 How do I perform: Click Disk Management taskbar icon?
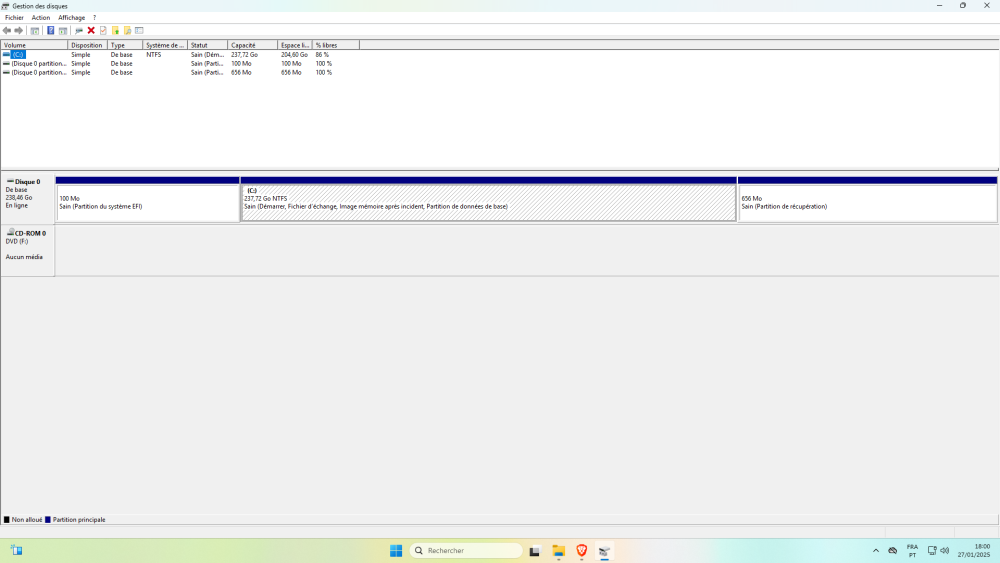pos(605,551)
